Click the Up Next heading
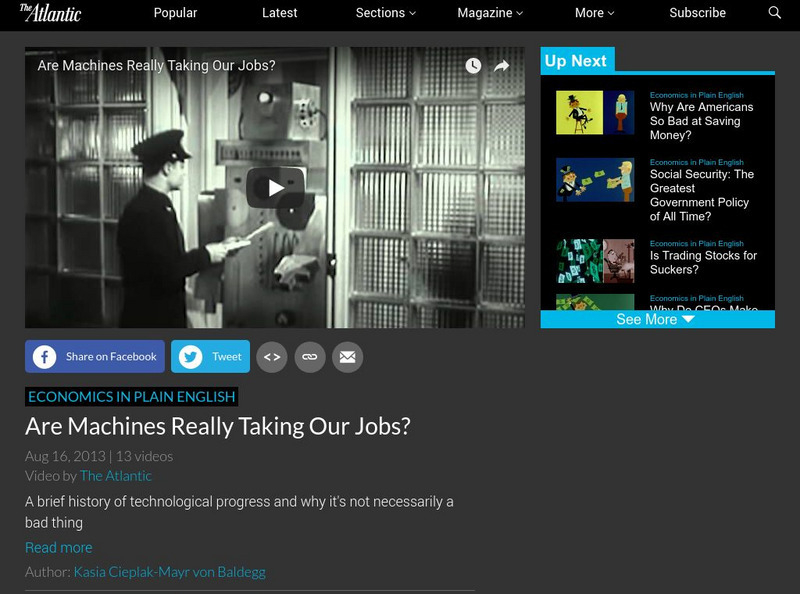 coord(576,61)
